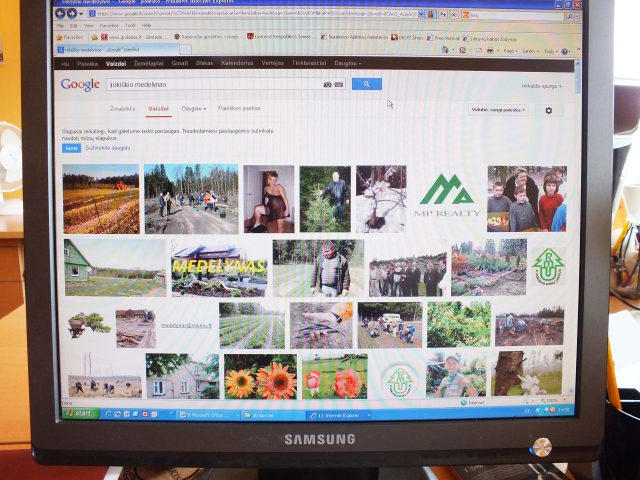
Task: Open the Free Hotmail favorites link
Action: (443, 38)
